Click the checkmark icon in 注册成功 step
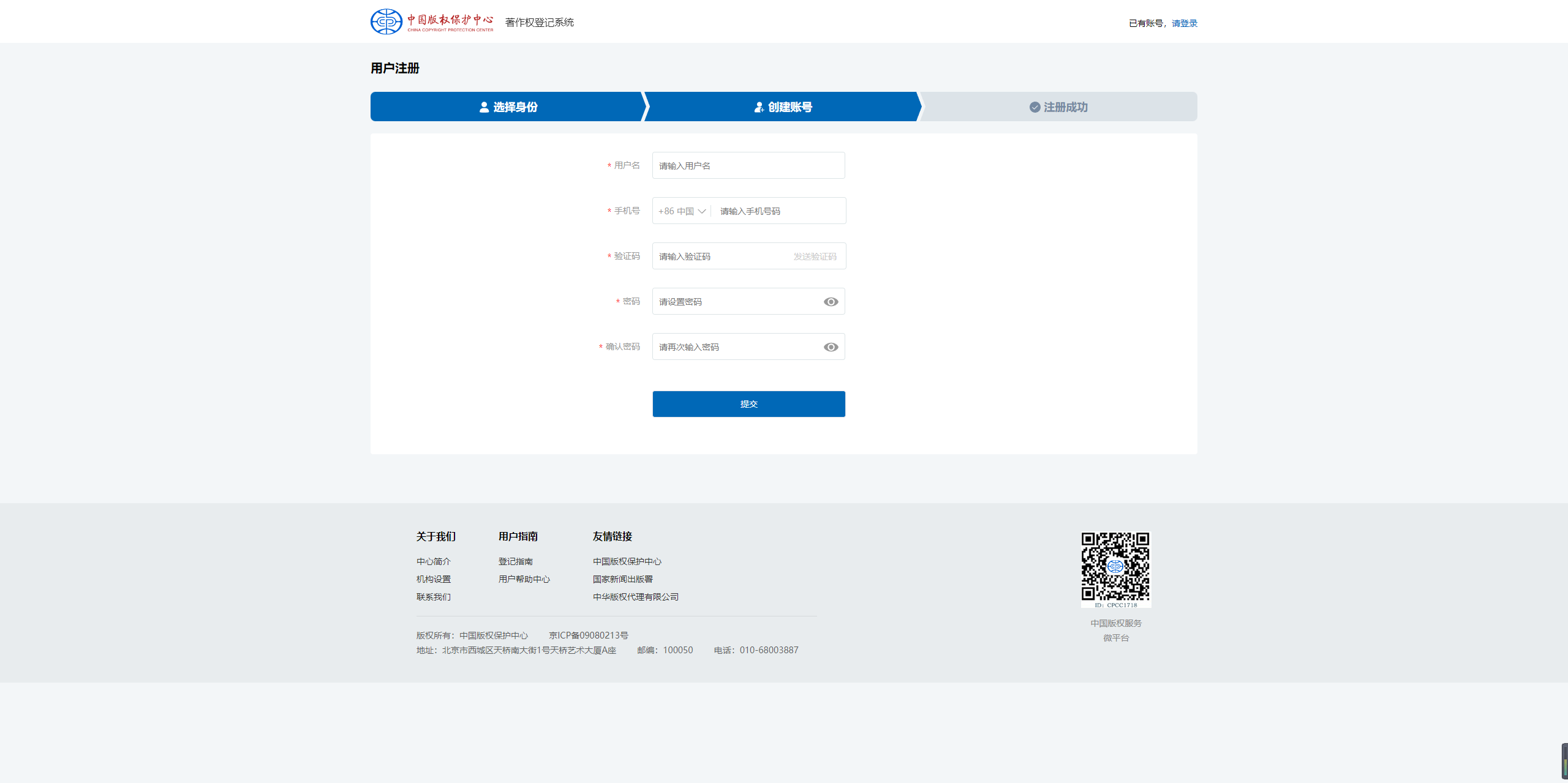This screenshot has height=783, width=1568. pos(1035,107)
